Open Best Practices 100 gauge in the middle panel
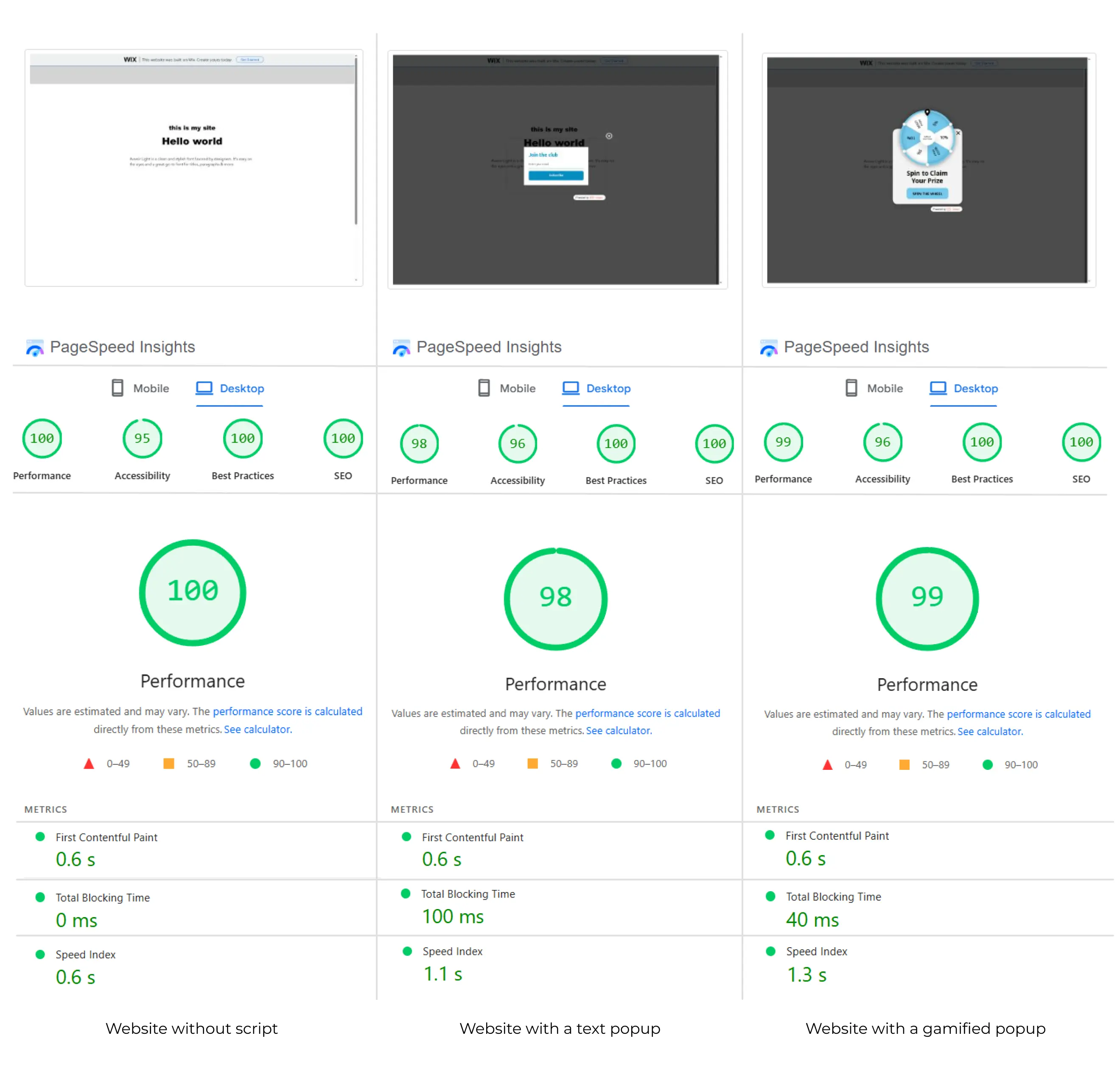 [x=616, y=443]
